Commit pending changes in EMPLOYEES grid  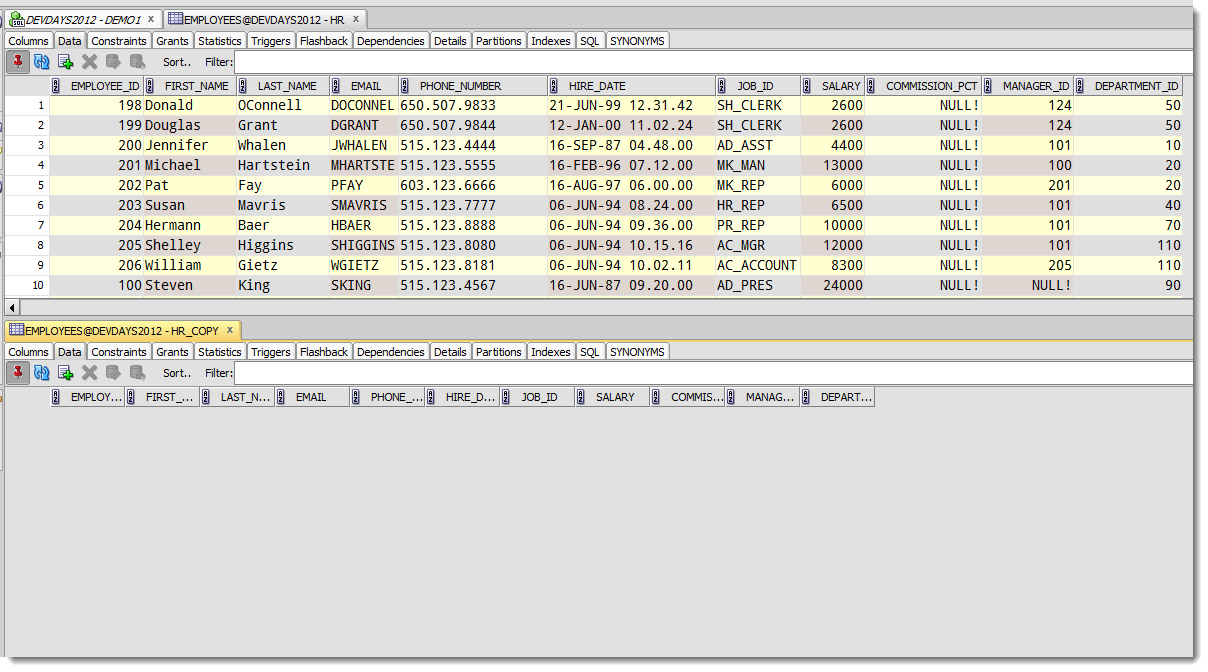[113, 61]
